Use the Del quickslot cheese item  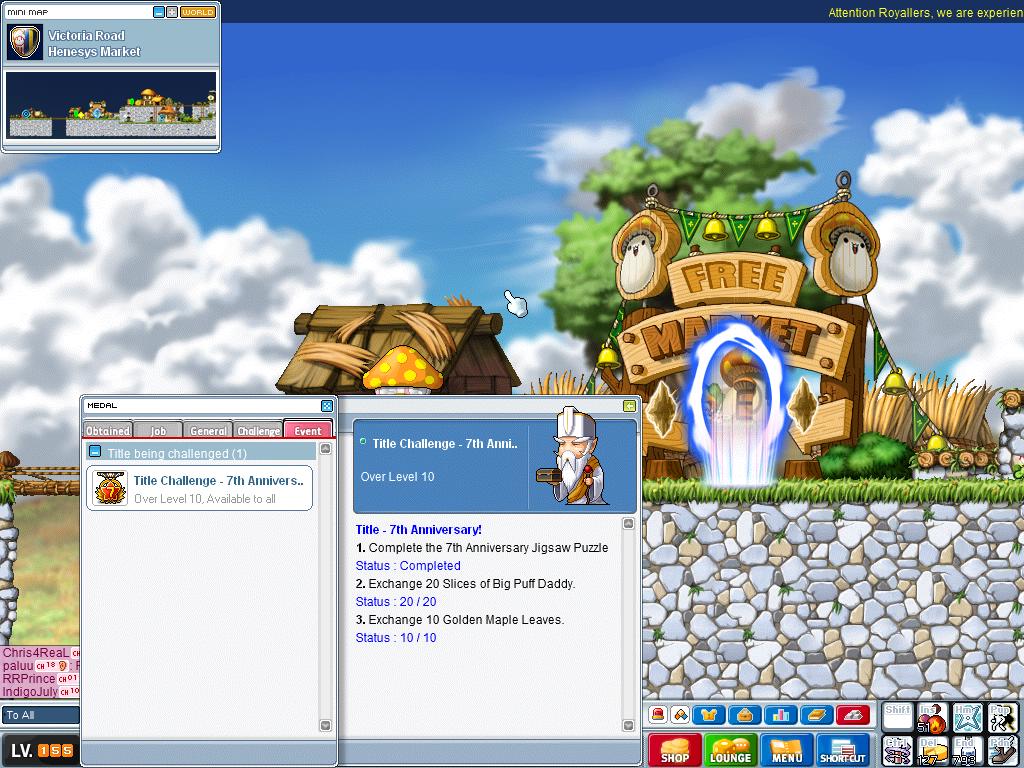(x=932, y=750)
